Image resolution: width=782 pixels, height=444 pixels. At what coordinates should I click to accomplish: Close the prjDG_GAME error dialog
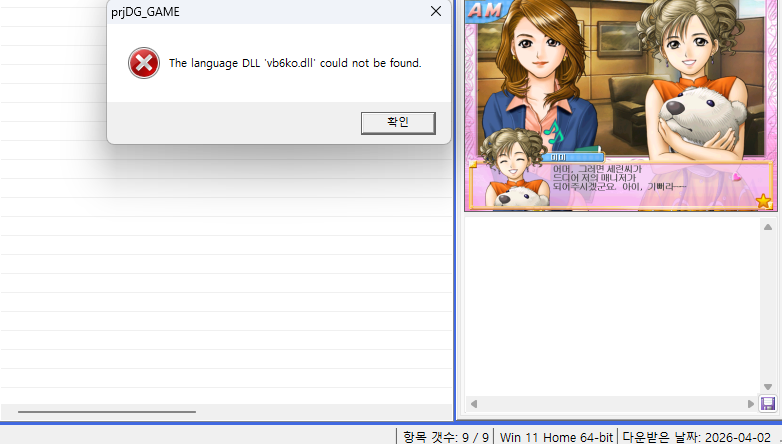pos(436,11)
